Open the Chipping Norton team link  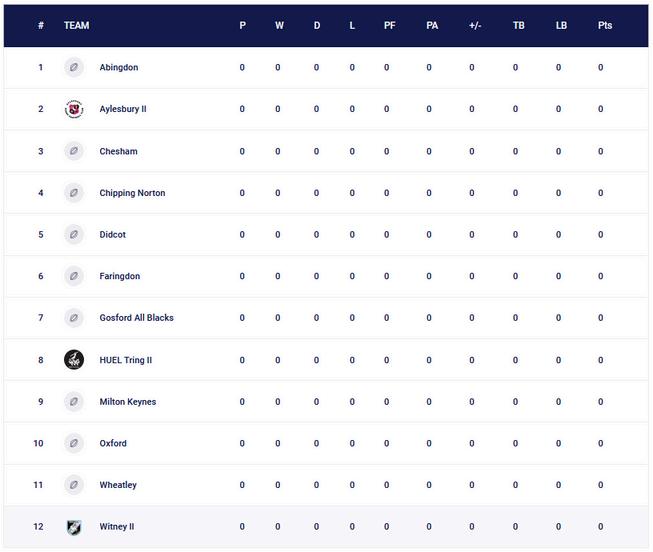(x=132, y=193)
